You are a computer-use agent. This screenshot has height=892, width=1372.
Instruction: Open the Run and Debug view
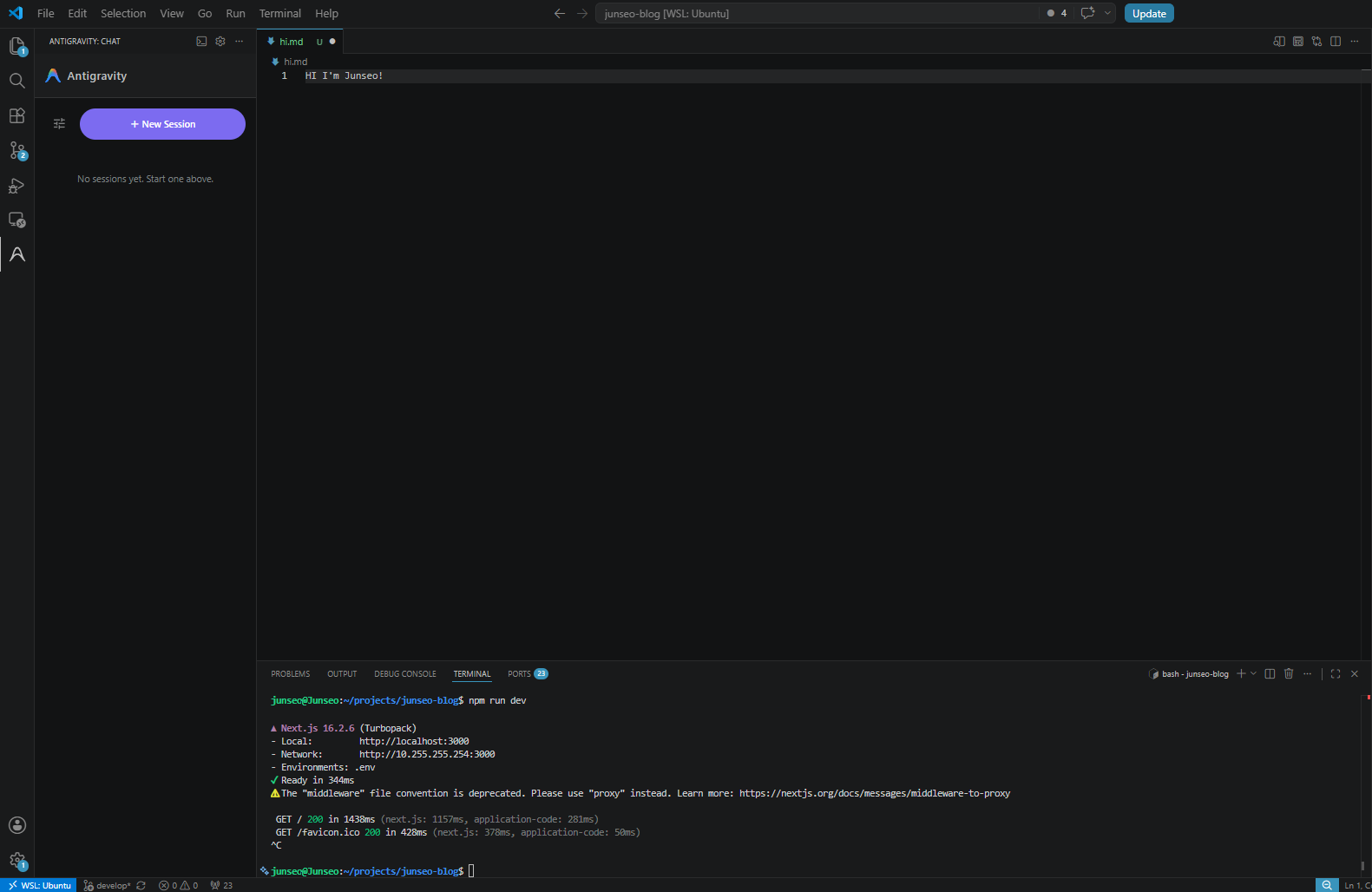click(x=16, y=185)
